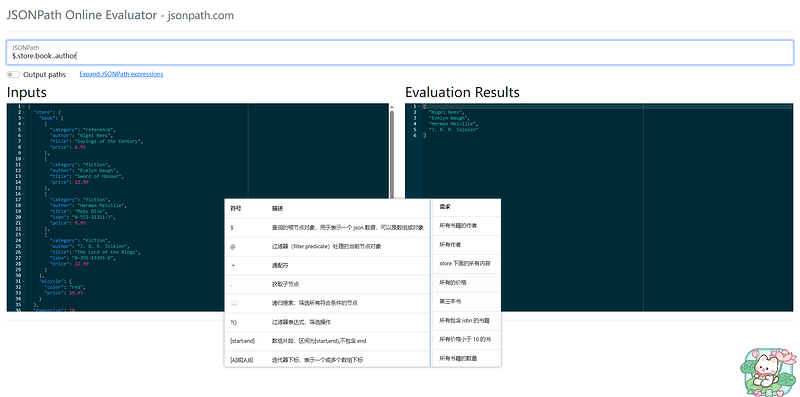The image size is (800, 397).
Task: Click the lotus cat mascot icon
Action: (767, 372)
